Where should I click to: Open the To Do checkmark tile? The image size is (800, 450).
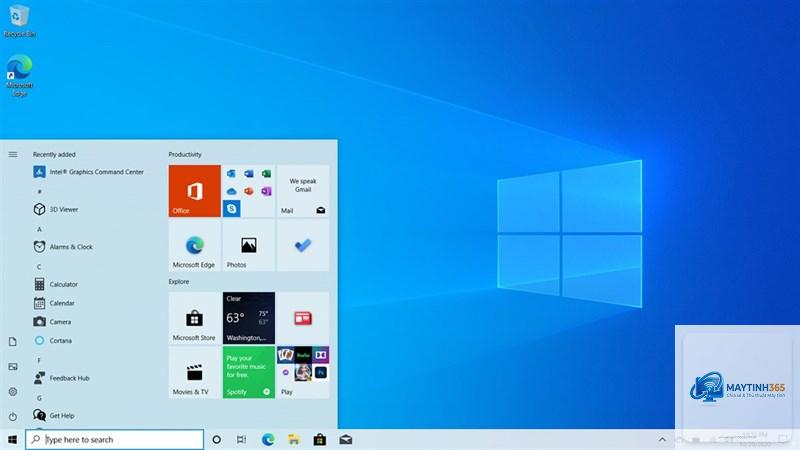coord(303,245)
